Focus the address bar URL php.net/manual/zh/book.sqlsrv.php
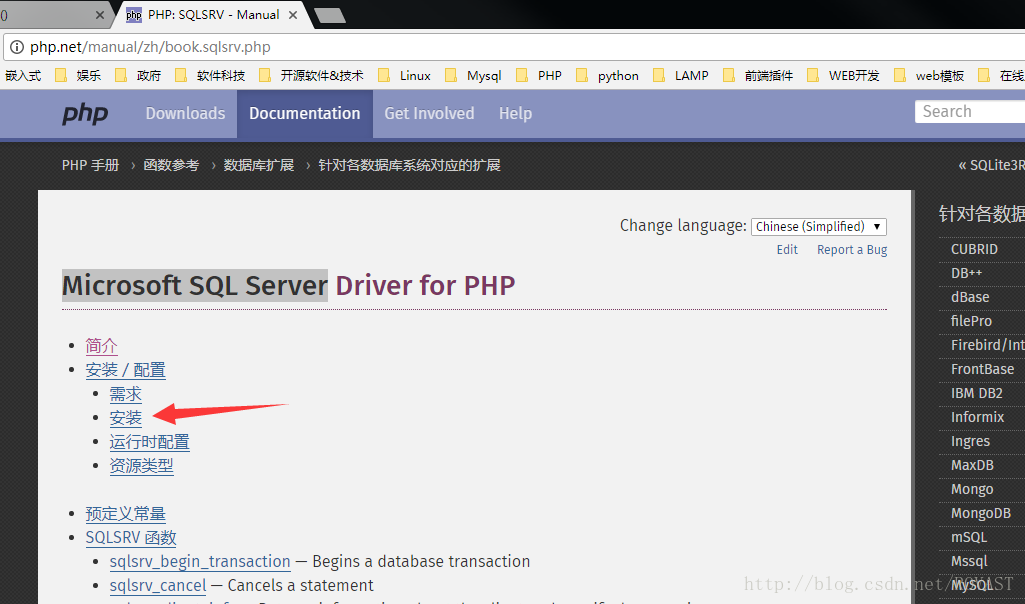This screenshot has height=604, width=1025. click(x=150, y=47)
